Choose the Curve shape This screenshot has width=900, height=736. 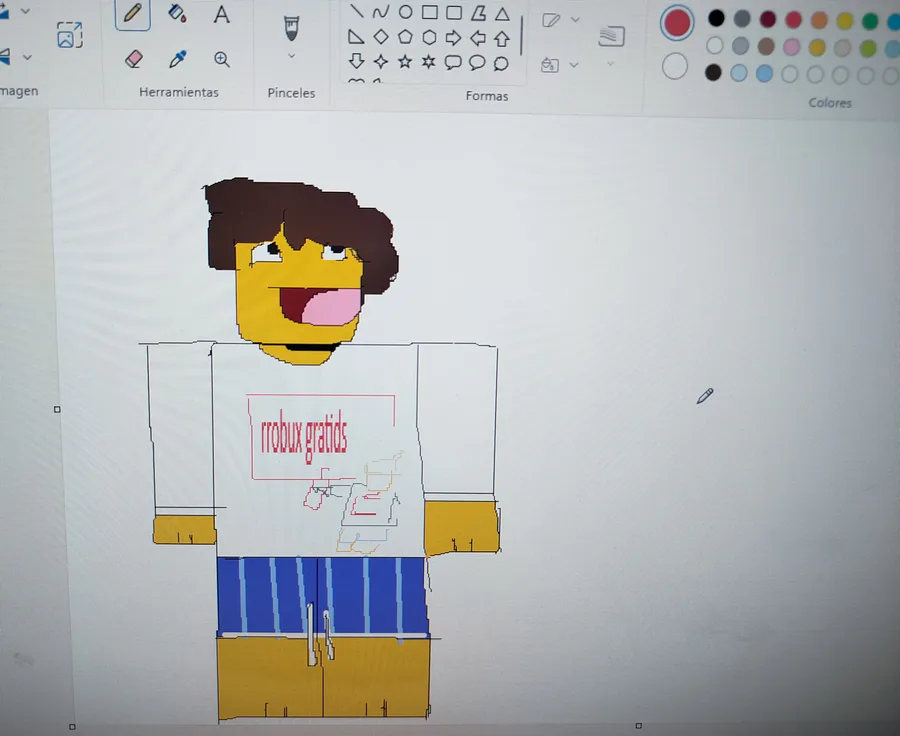coord(381,12)
